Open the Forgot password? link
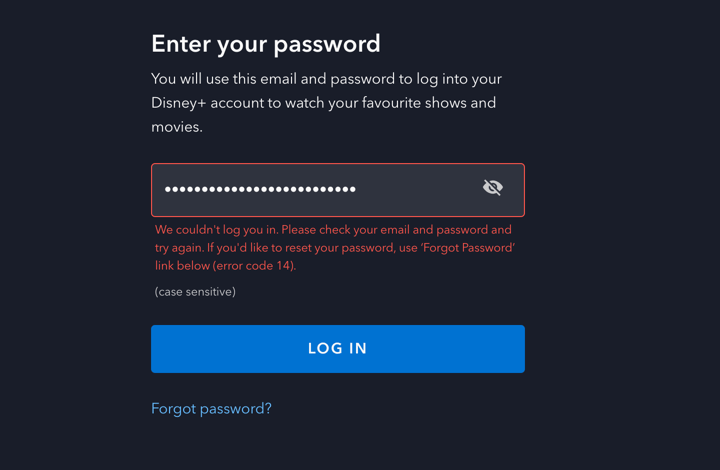The width and height of the screenshot is (720, 470). (x=211, y=408)
